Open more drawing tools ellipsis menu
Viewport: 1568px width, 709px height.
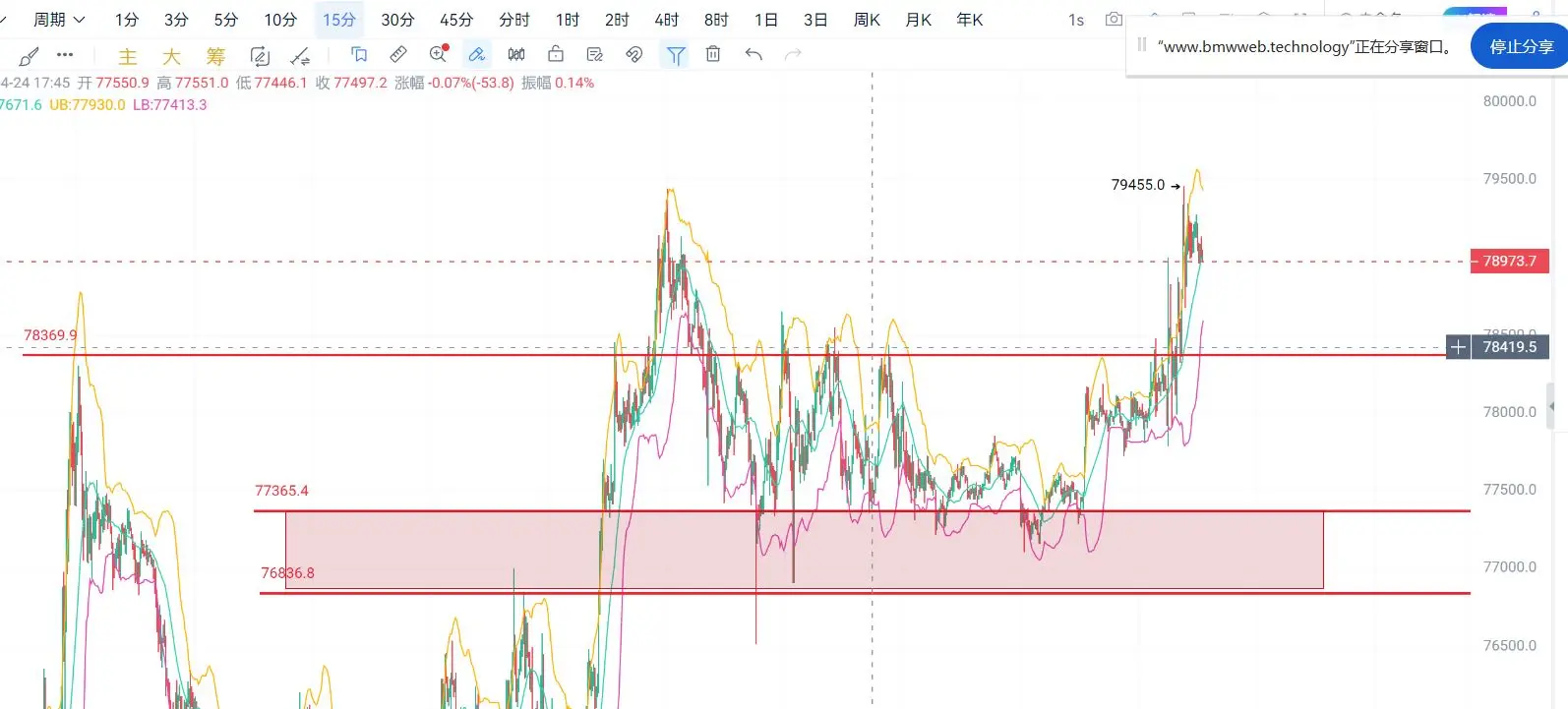(x=65, y=55)
